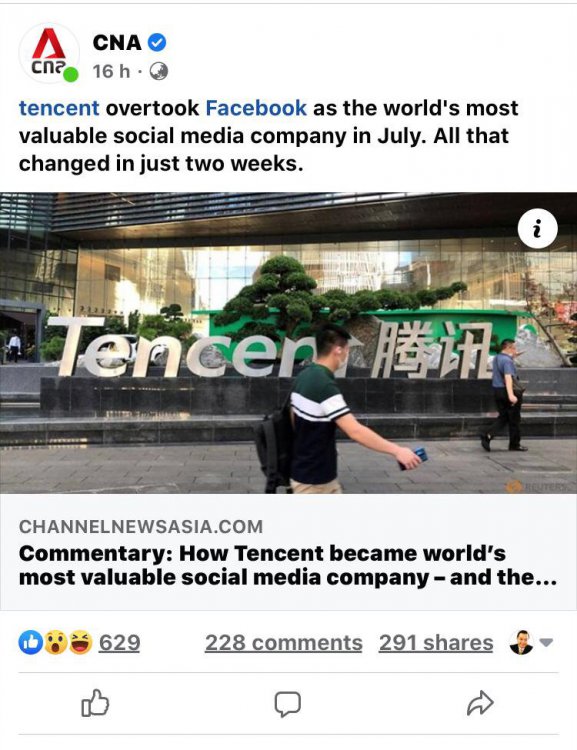
Task: Open the 228 comments link
Action: [x=284, y=642]
